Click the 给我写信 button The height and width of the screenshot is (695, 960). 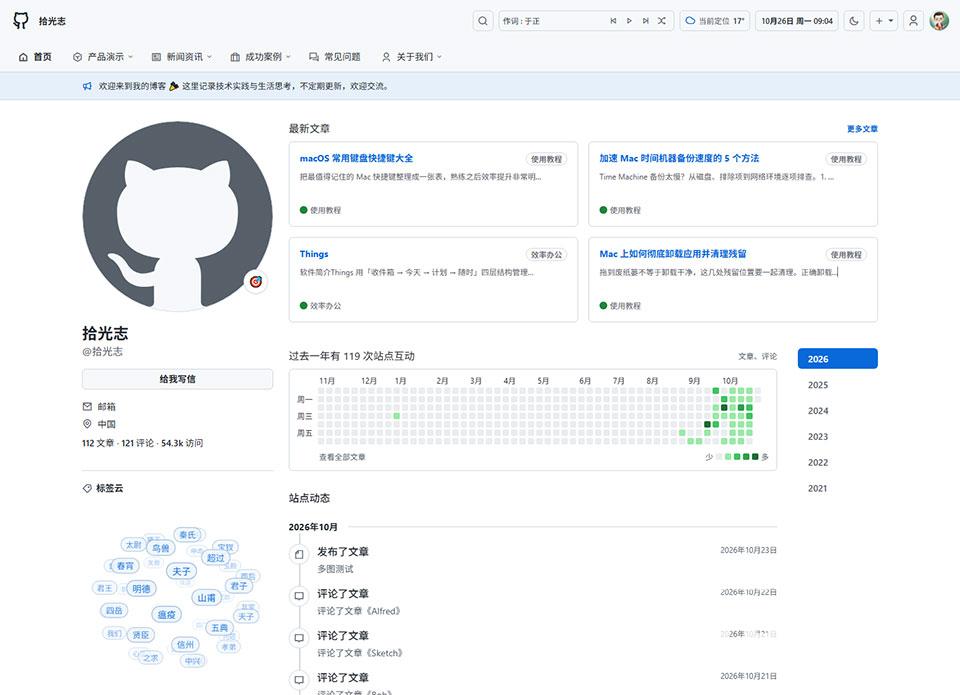click(178, 379)
